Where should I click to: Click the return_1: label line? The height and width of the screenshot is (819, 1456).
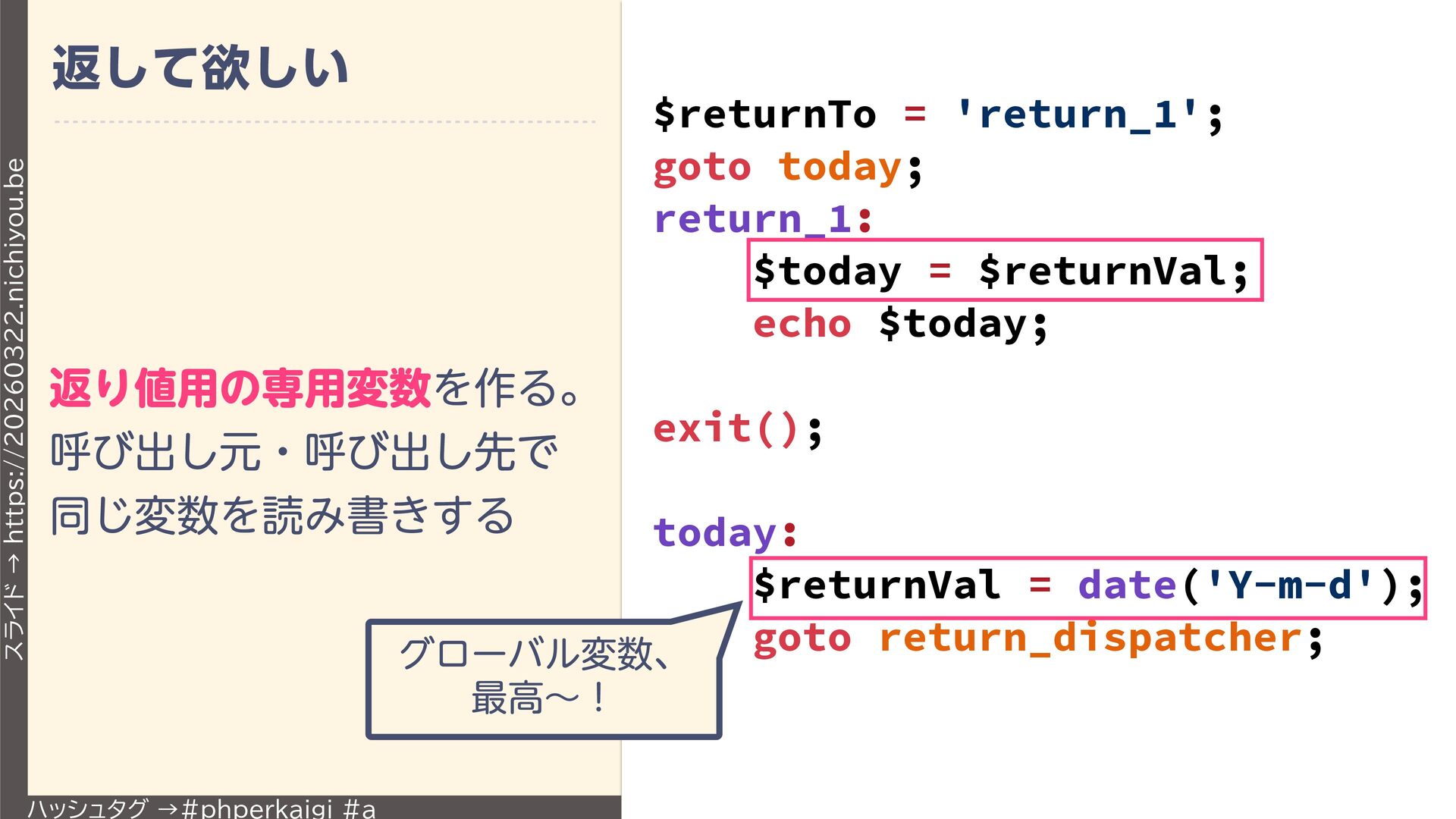pos(763,219)
